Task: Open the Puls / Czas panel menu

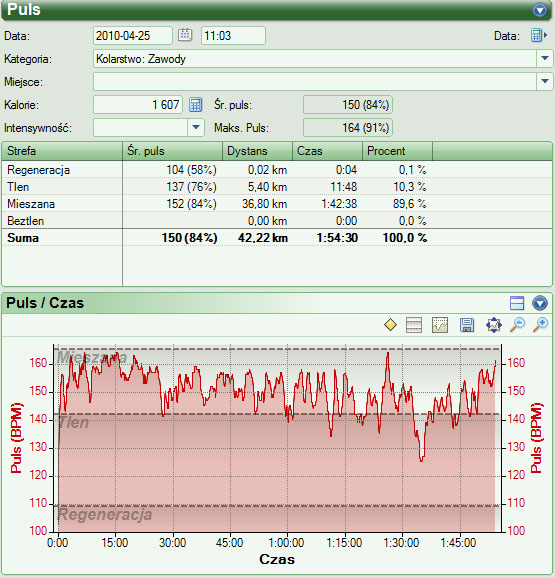Action: click(540, 303)
